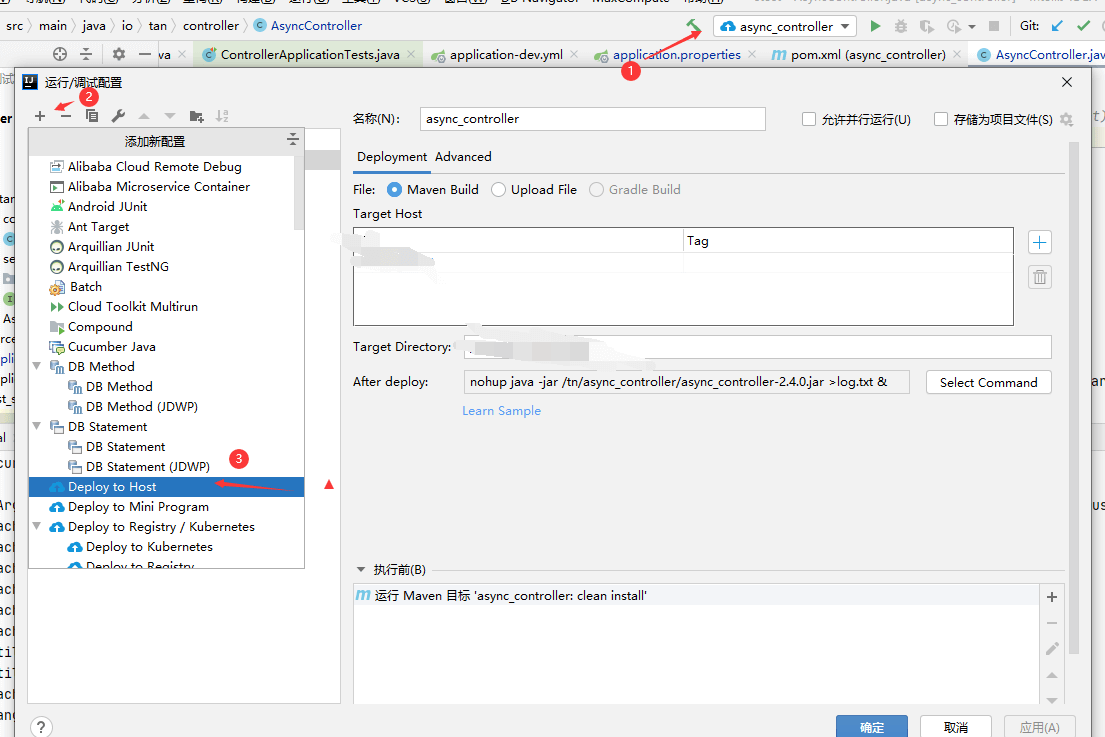The height and width of the screenshot is (737, 1105).
Task: Stop the process with stop square icon
Action: (x=994, y=26)
